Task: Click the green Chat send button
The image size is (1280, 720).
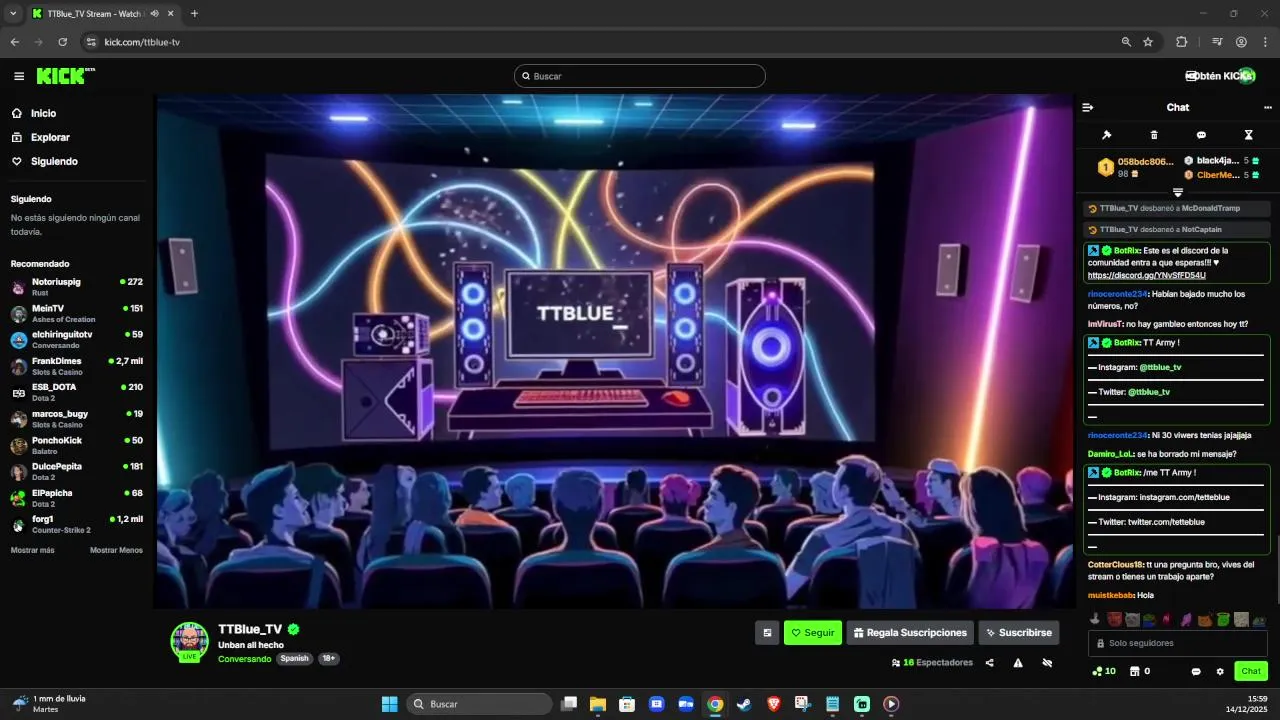Action: (x=1250, y=671)
